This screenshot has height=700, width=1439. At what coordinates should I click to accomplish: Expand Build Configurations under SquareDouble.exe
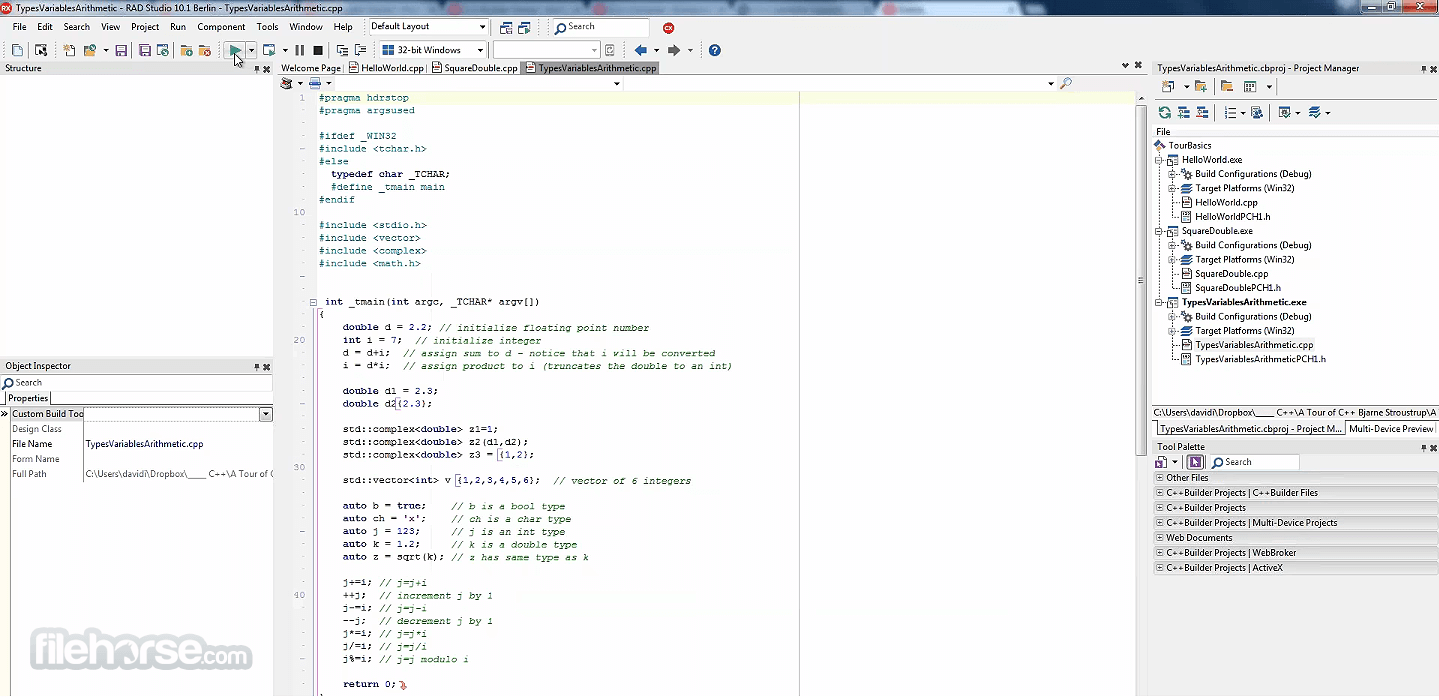[1173, 245]
